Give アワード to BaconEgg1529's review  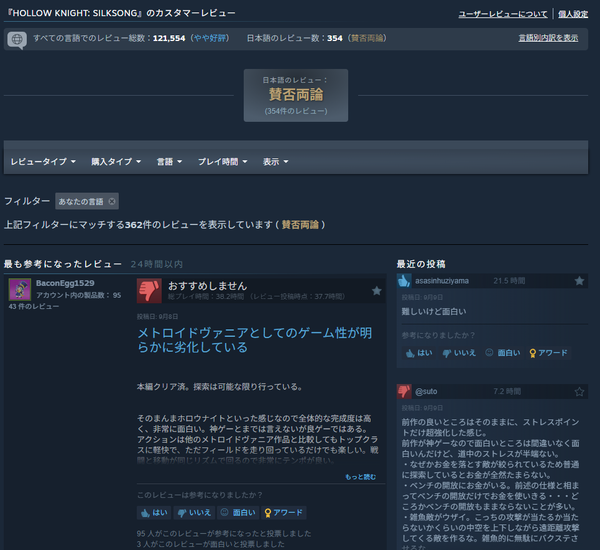coord(284,512)
